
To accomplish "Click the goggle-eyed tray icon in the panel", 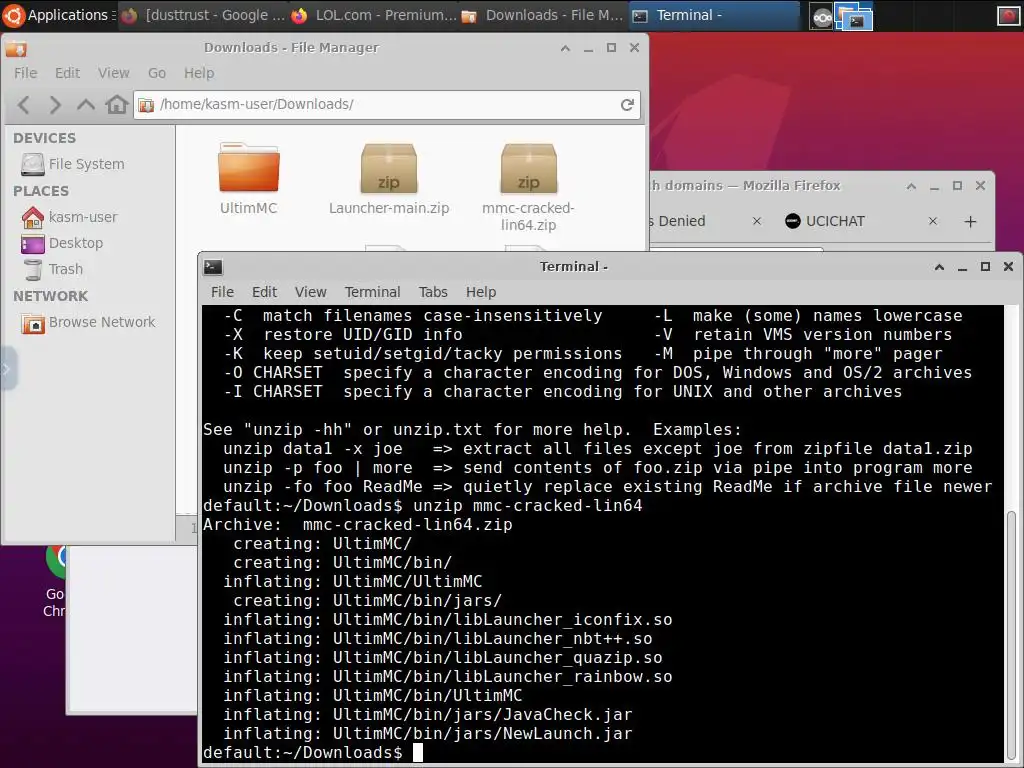I will 822,17.
